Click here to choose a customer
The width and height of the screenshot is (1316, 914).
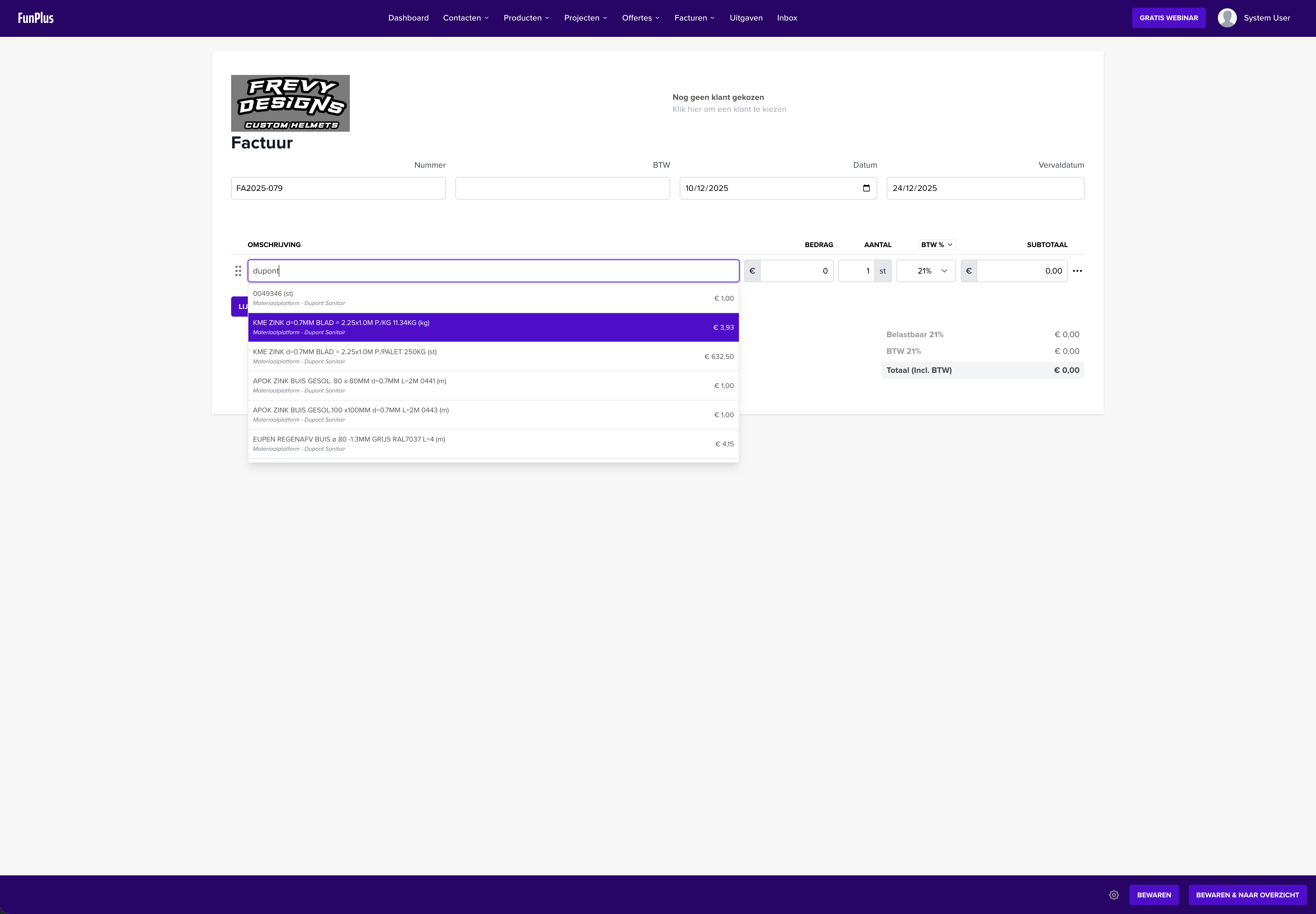pos(729,109)
